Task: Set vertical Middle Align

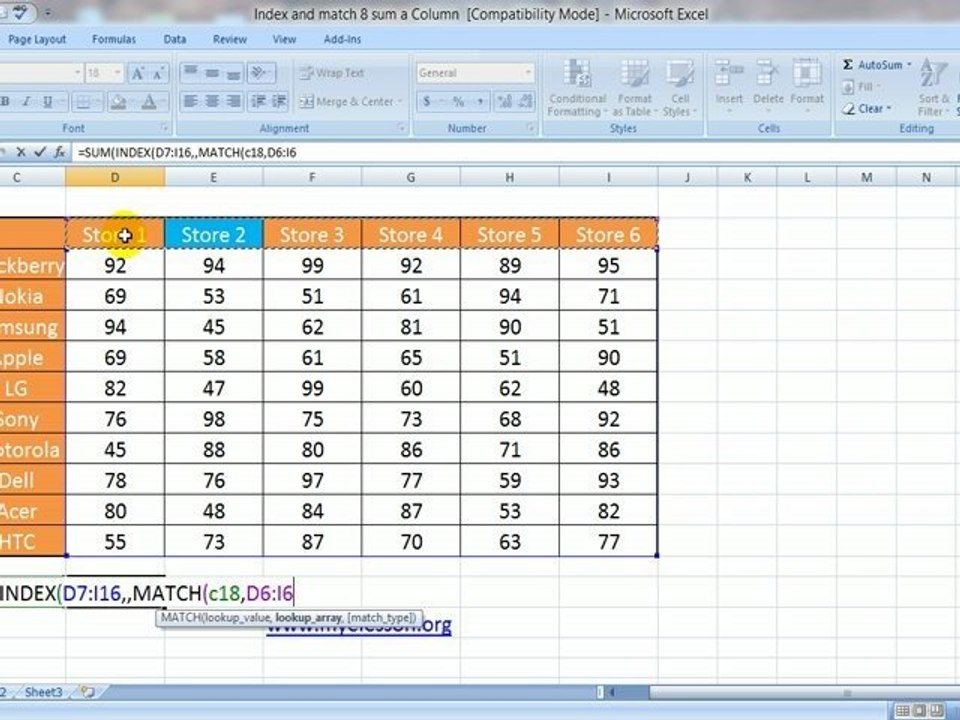Action: click(212, 73)
